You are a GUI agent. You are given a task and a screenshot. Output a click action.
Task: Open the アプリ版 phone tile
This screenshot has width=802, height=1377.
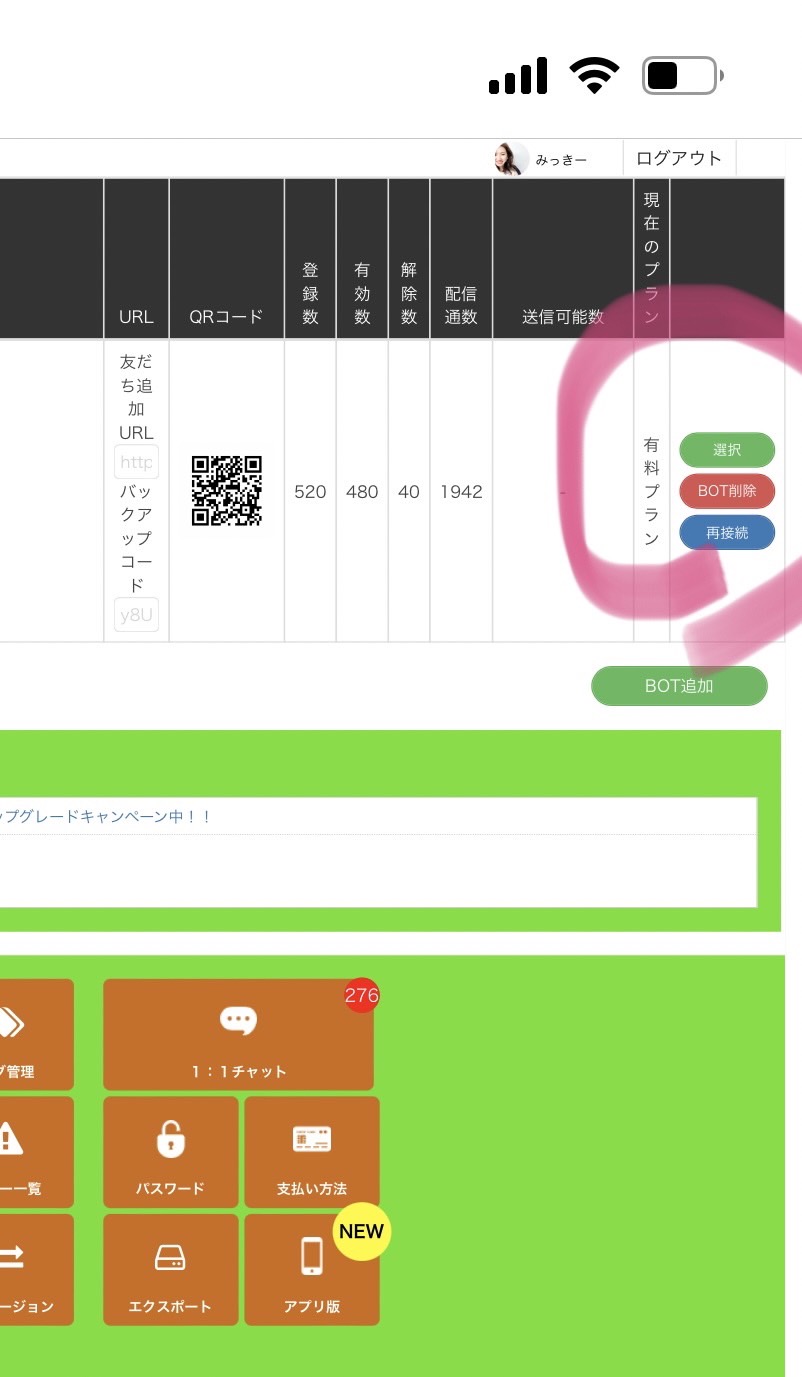tap(312, 1270)
